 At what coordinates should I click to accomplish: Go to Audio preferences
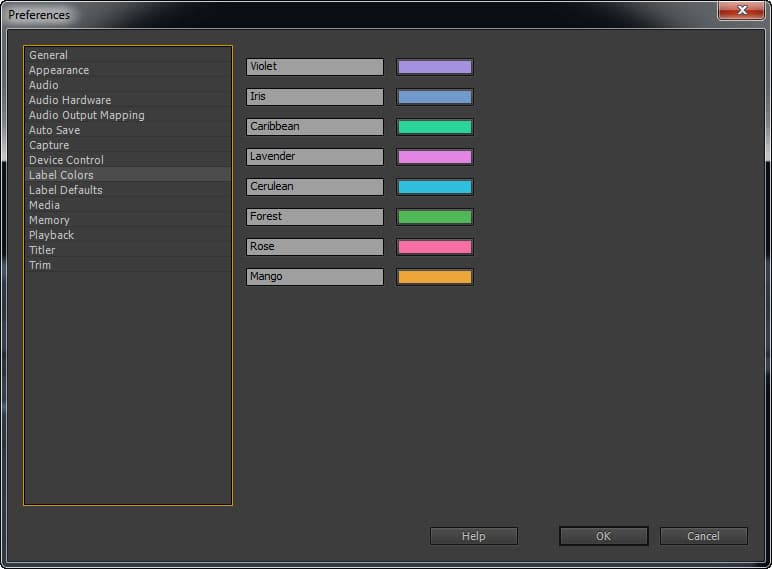(x=128, y=85)
